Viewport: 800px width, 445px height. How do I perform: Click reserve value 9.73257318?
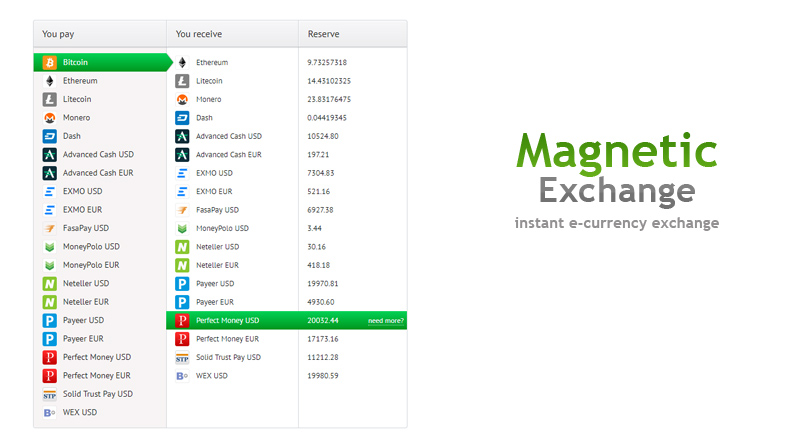327,62
